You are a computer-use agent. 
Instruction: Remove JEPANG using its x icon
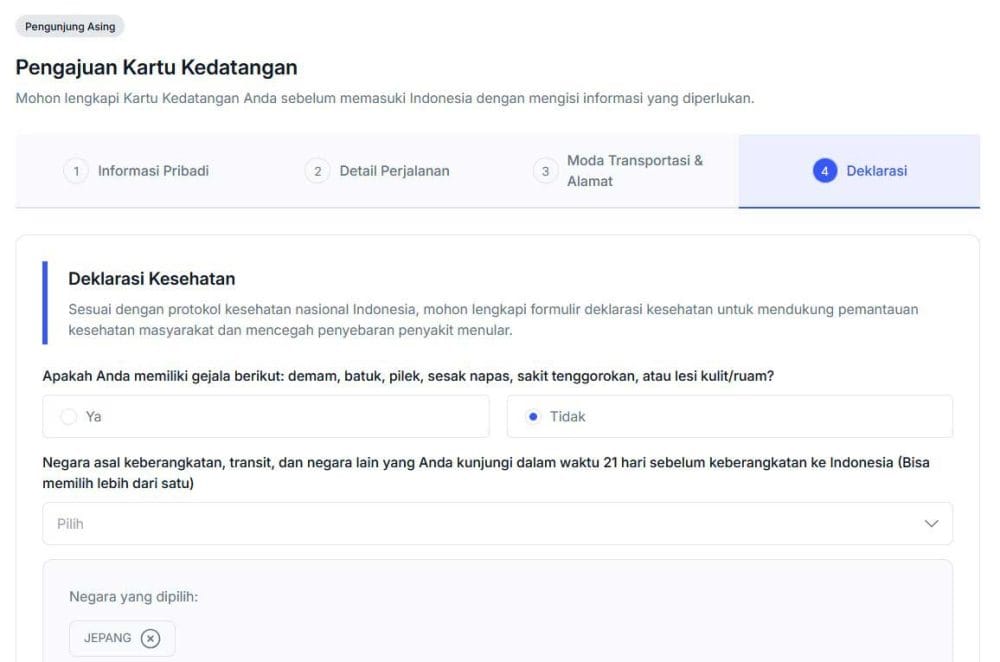150,638
